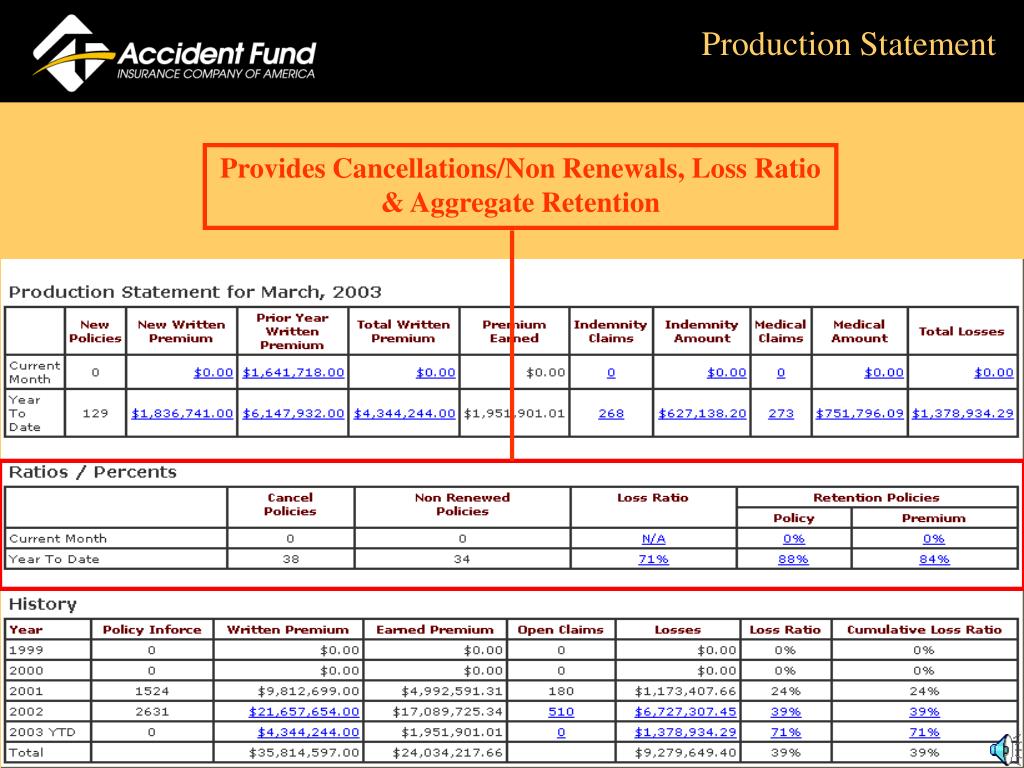
Task: Click the Current Month Loss Ratio N/A link
Action: point(653,539)
